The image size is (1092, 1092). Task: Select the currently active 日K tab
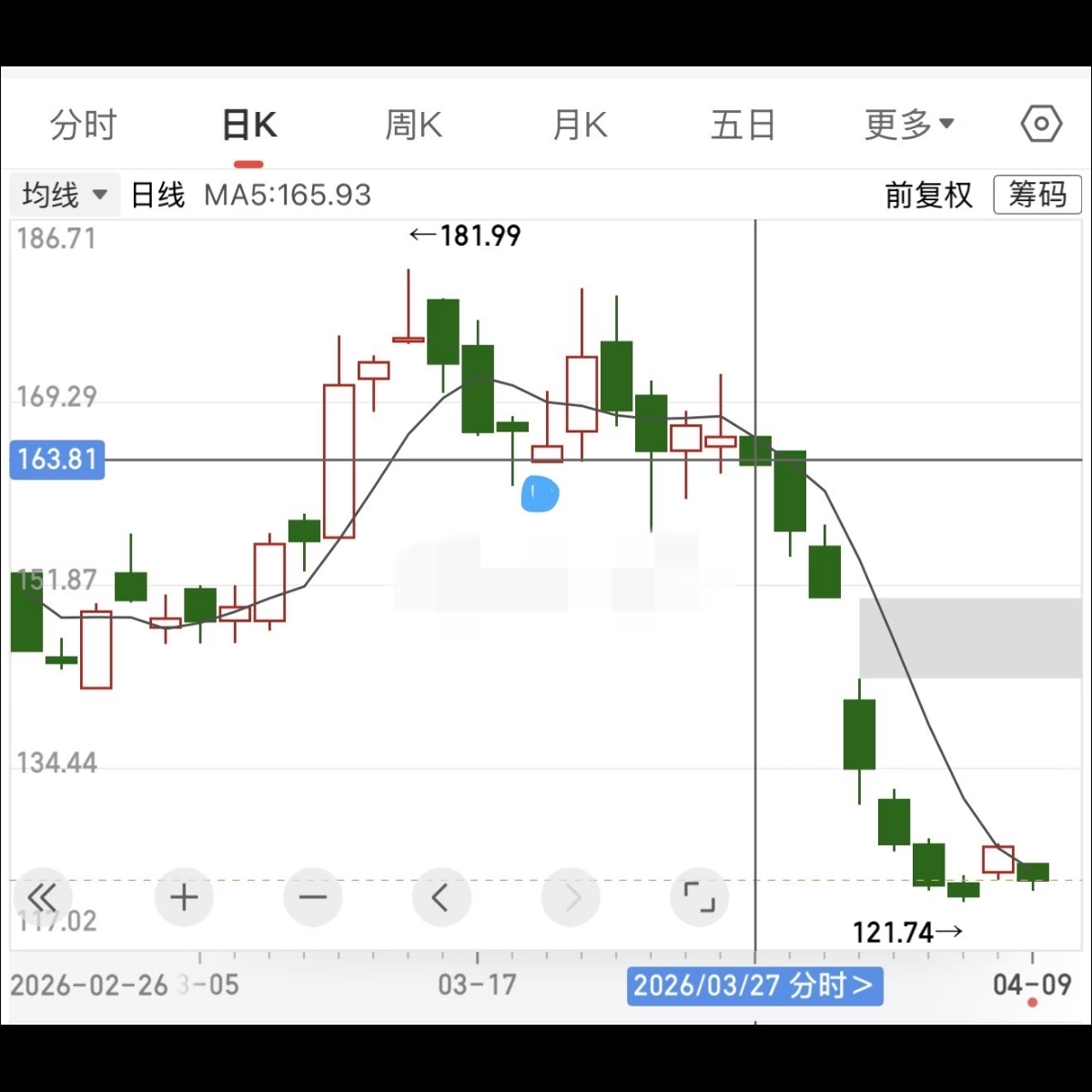248,124
